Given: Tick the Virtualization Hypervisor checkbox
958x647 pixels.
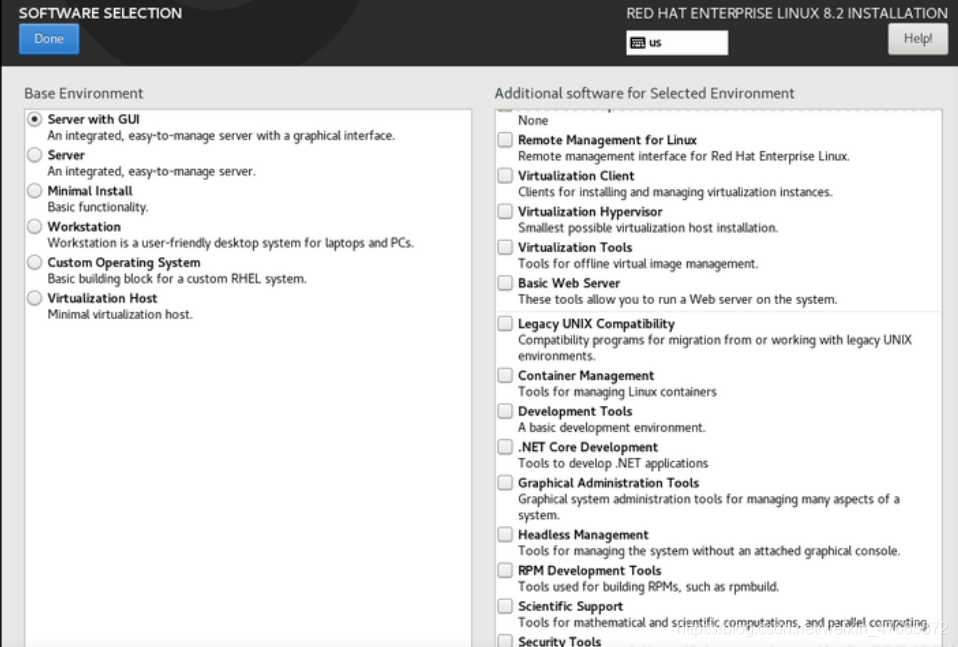Looking at the screenshot, I should [x=505, y=211].
